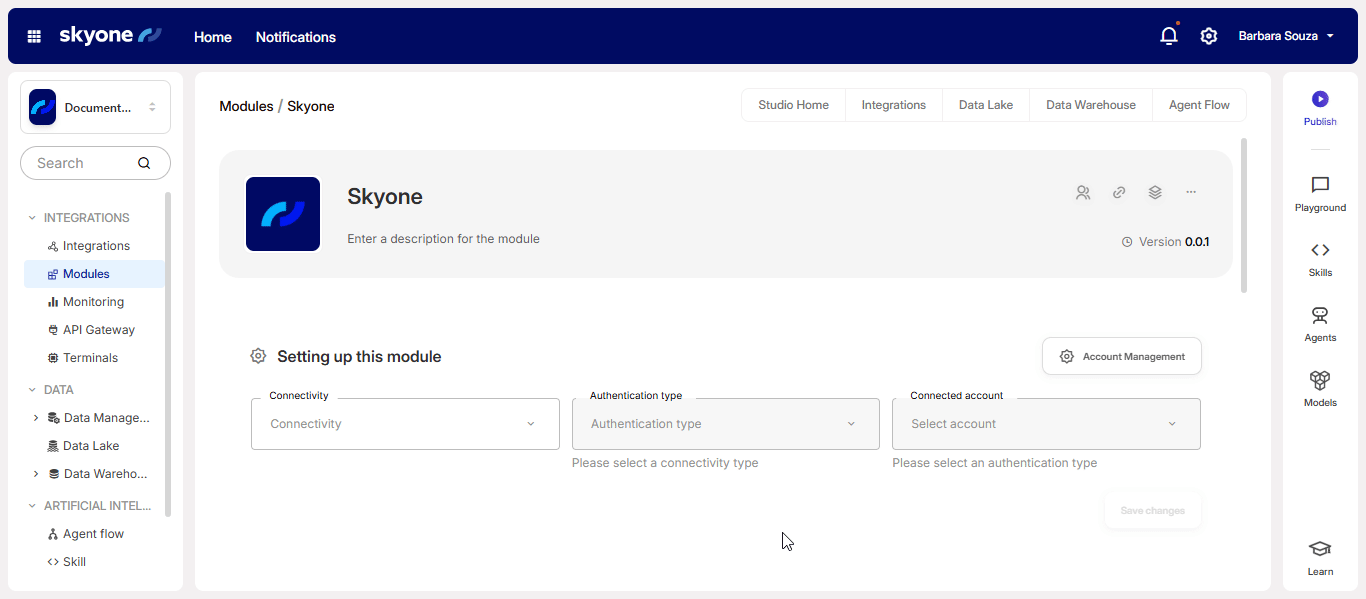This screenshot has height=599, width=1366.
Task: Click the apps grid launcher icon
Action: [x=34, y=36]
